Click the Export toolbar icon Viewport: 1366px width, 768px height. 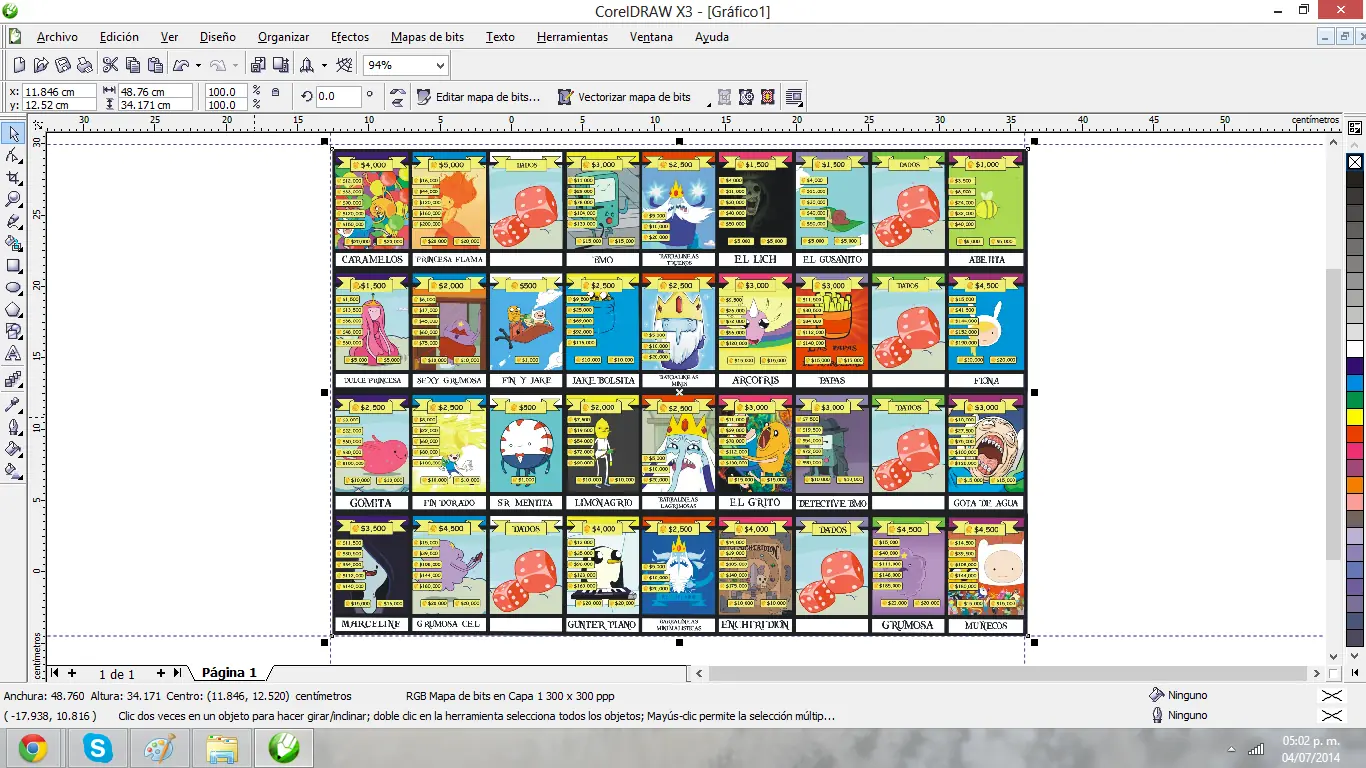tap(281, 65)
